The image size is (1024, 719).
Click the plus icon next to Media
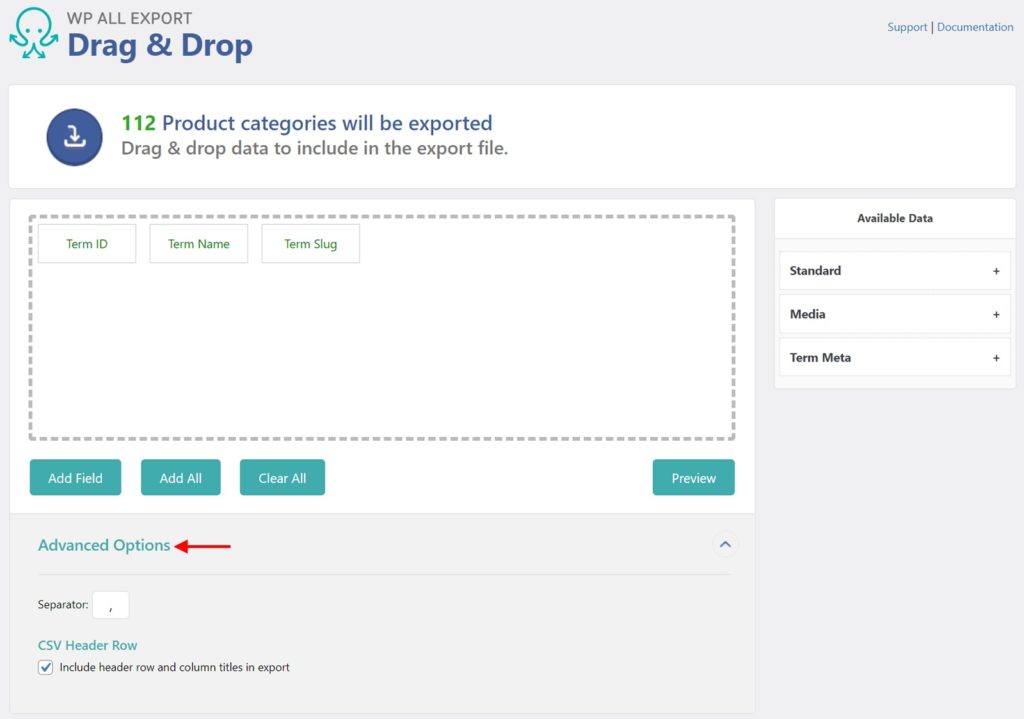[996, 314]
